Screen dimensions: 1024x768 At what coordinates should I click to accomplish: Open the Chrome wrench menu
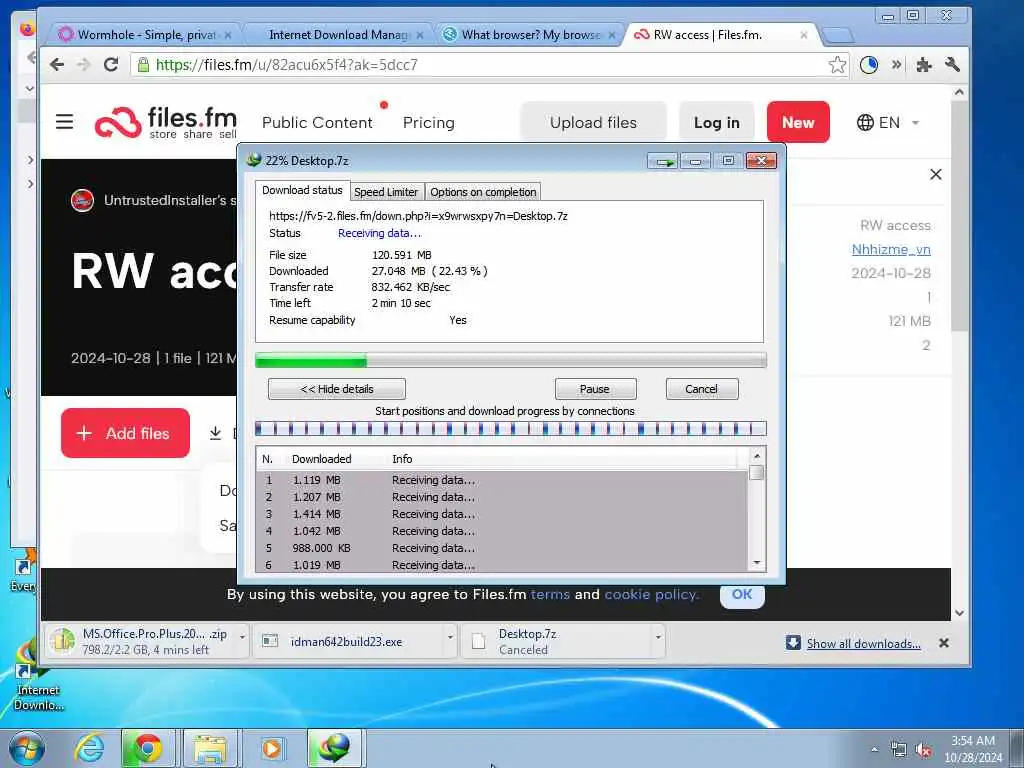(x=952, y=65)
